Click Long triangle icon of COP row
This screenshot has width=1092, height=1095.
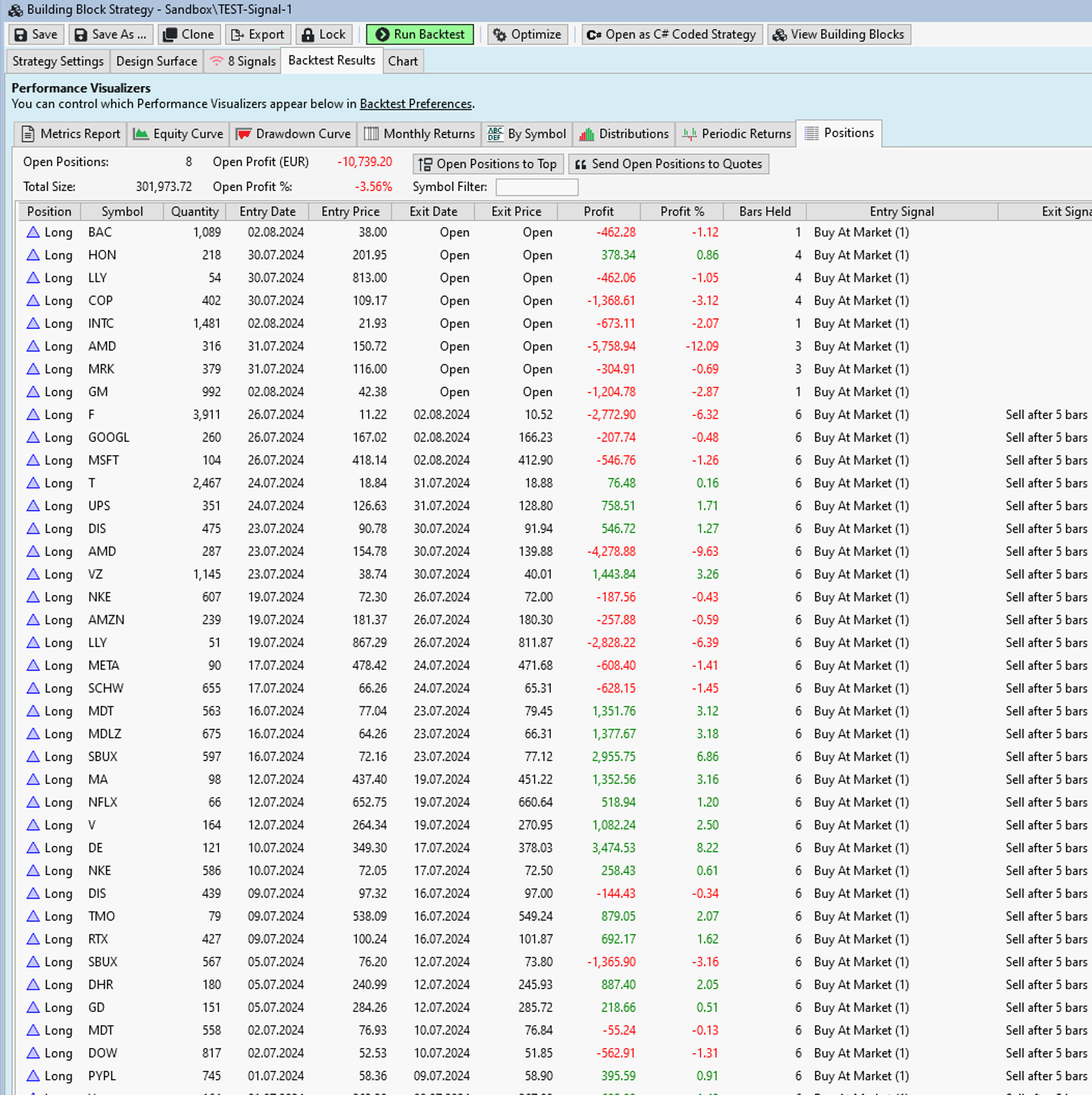click(x=33, y=301)
